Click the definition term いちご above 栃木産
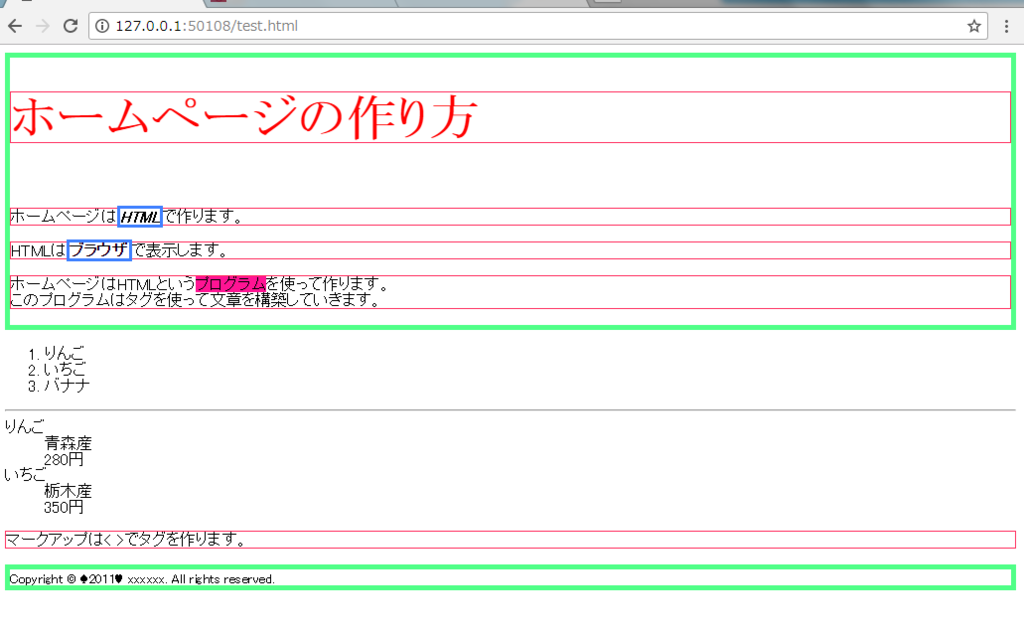1024x637 pixels. point(25,475)
